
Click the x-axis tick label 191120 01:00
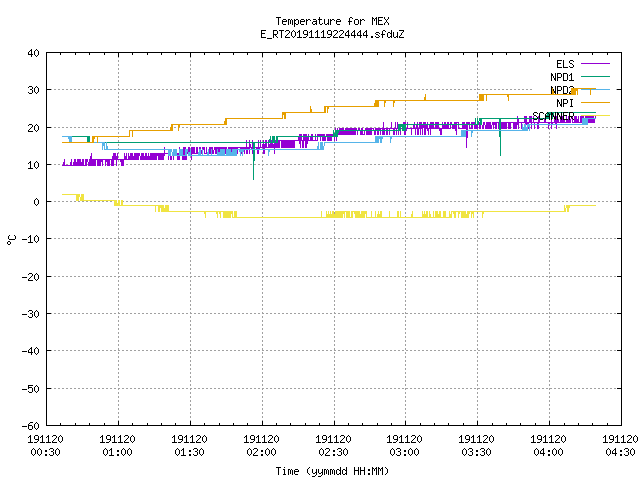coord(118,446)
